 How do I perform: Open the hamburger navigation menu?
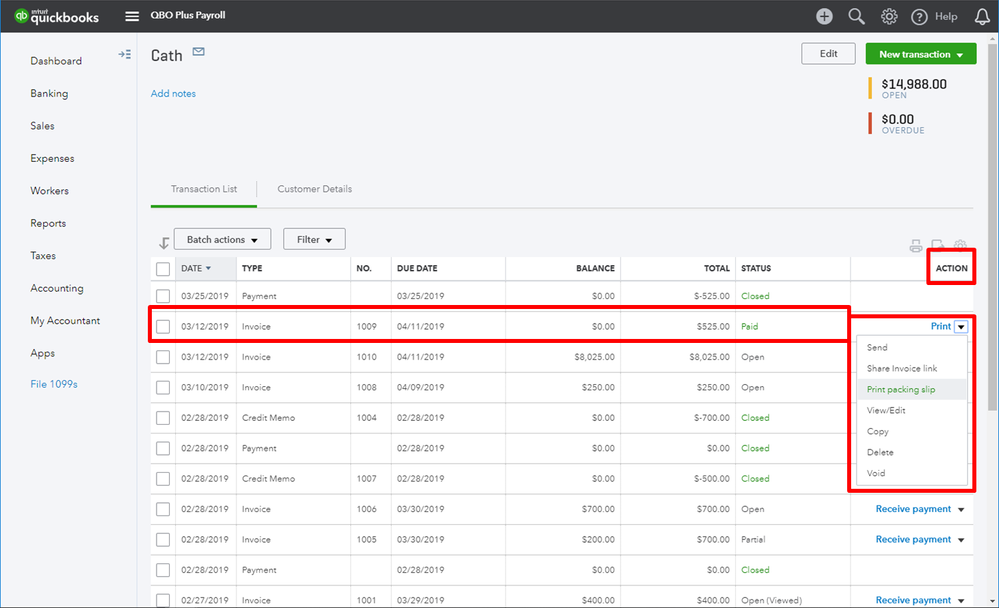pos(132,16)
